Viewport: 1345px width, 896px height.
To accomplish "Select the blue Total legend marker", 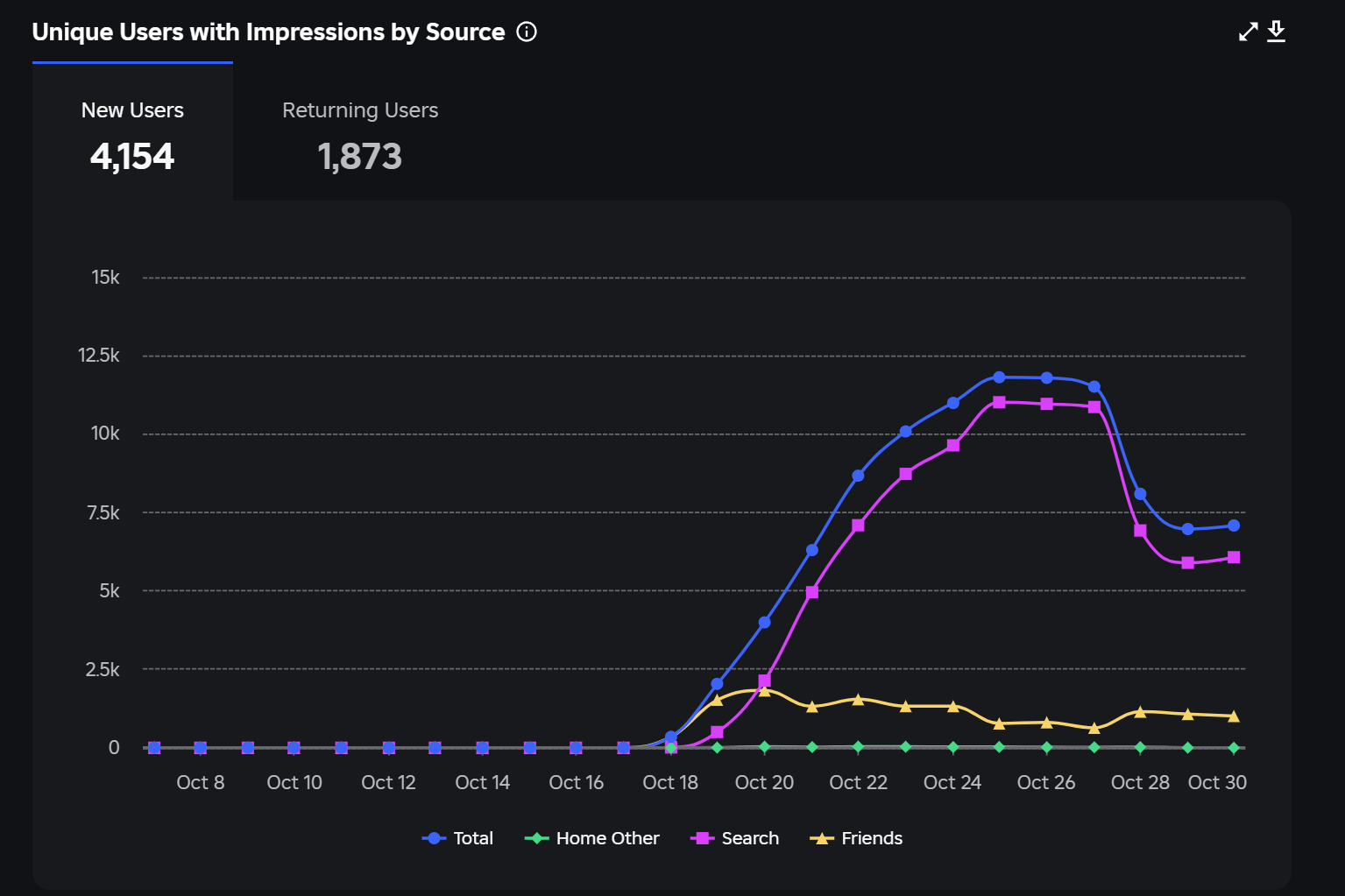I will click(435, 837).
